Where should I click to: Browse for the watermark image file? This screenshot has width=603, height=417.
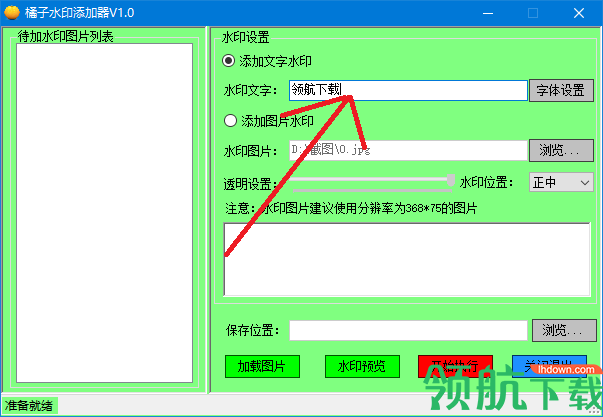click(x=561, y=150)
